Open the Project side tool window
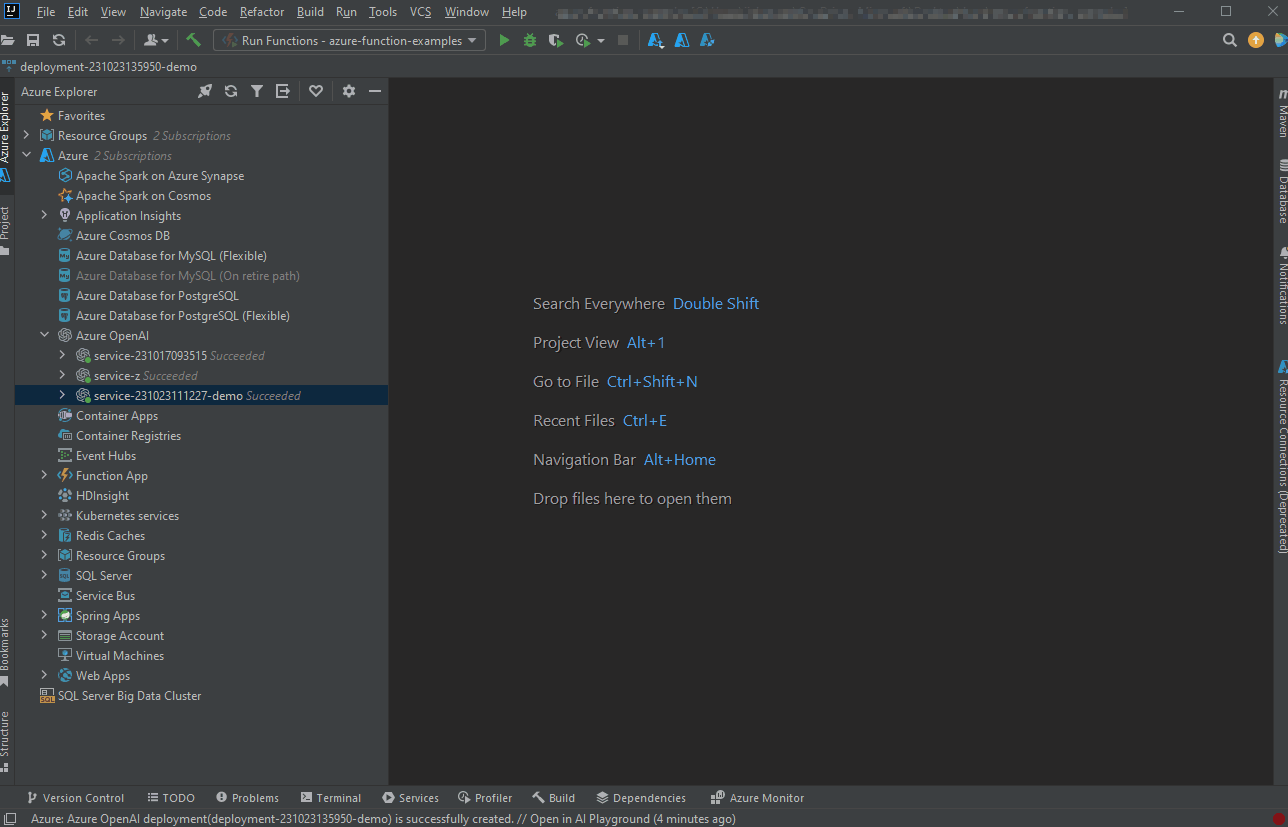The height and width of the screenshot is (827, 1288). point(5,230)
